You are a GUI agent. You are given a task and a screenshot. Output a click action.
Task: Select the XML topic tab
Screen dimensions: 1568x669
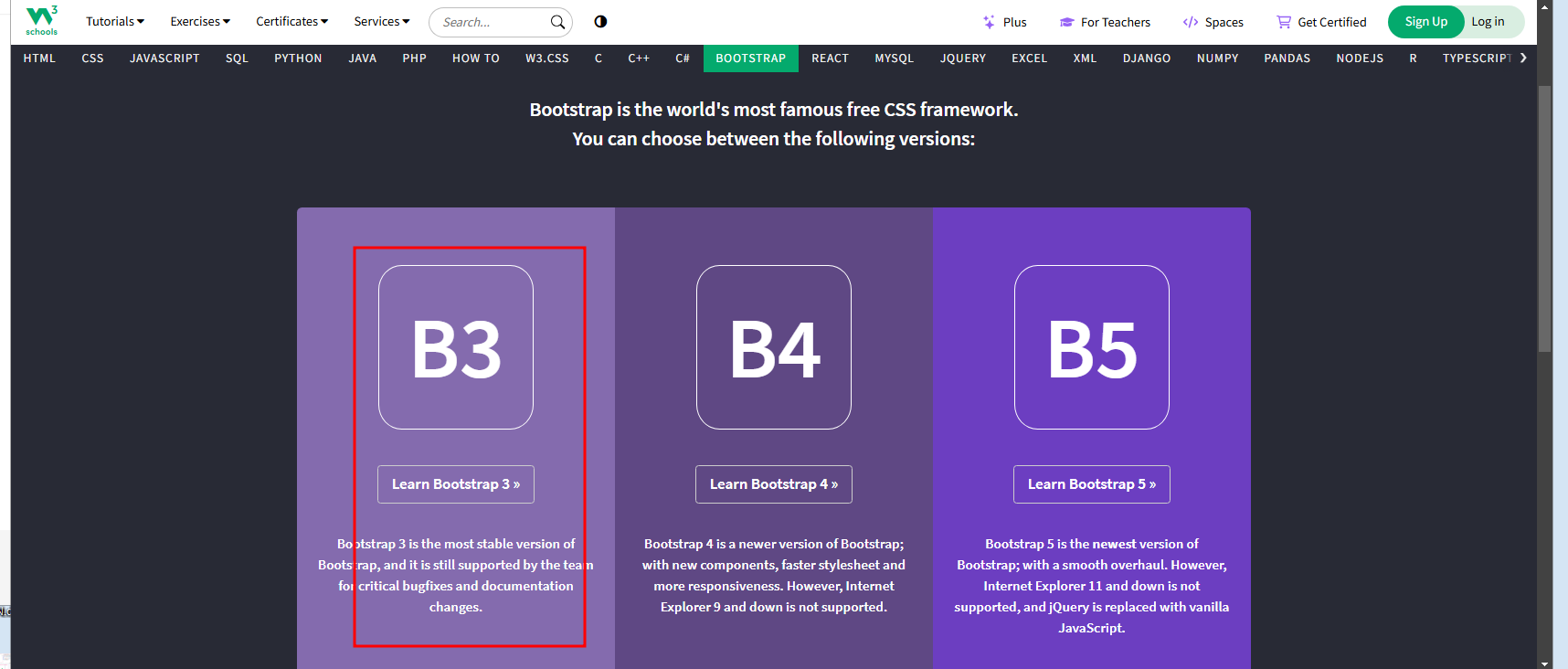coord(1086,58)
